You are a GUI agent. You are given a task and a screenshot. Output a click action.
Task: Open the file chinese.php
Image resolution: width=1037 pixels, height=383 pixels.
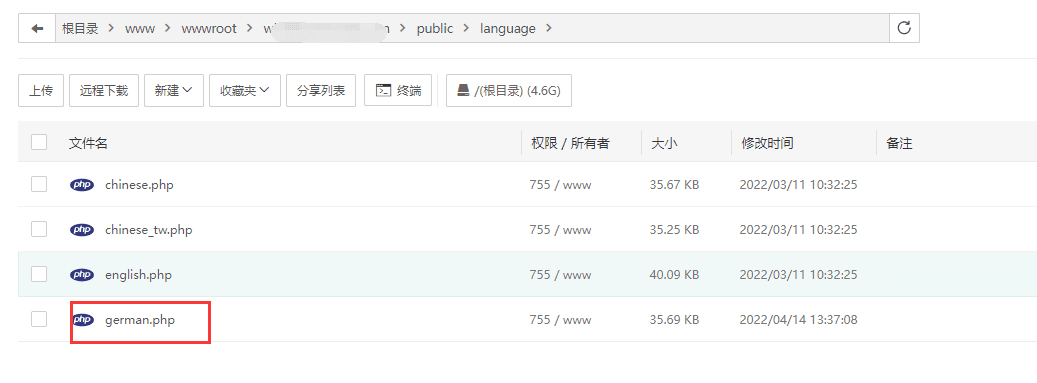(x=139, y=185)
